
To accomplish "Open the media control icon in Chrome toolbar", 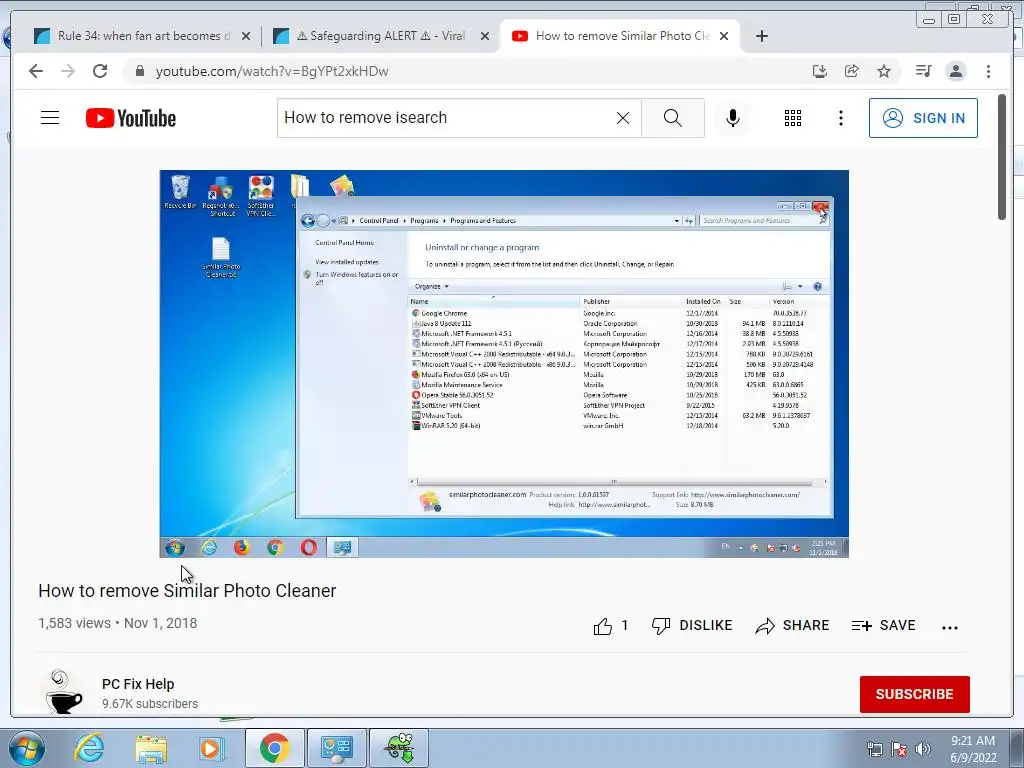I will click(x=923, y=71).
